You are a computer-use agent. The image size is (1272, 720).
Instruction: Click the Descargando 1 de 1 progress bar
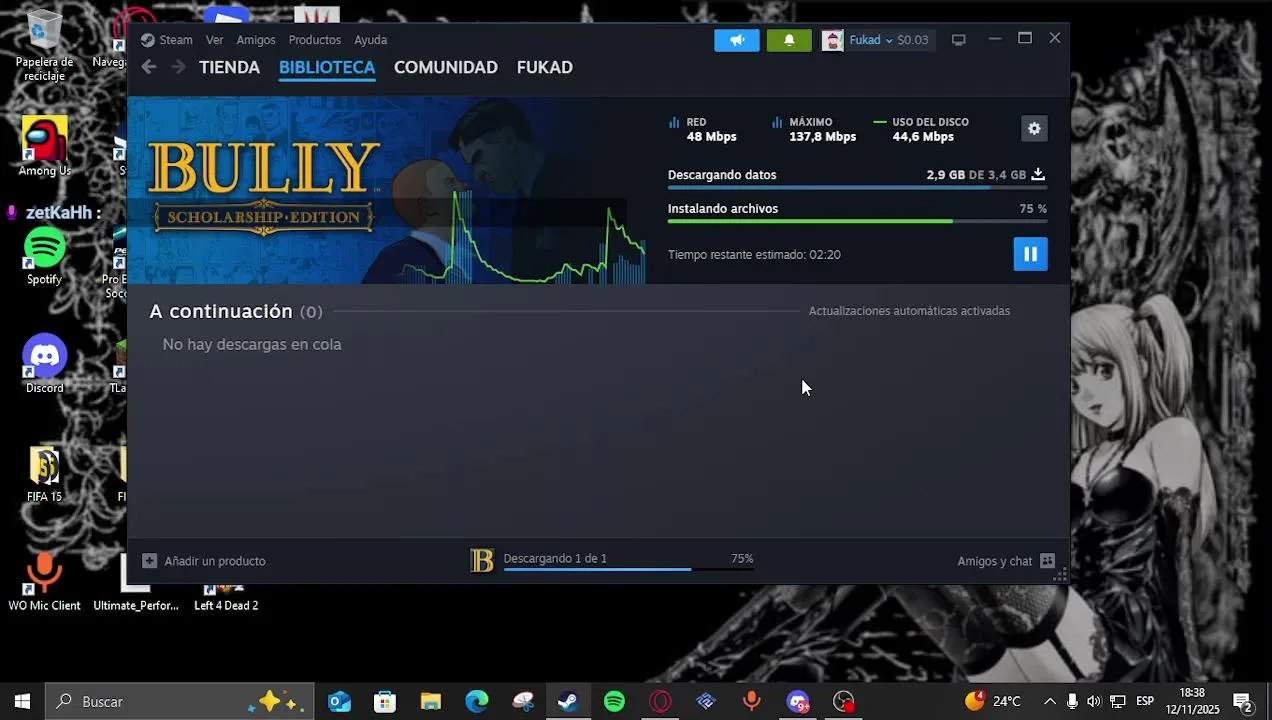coord(628,569)
